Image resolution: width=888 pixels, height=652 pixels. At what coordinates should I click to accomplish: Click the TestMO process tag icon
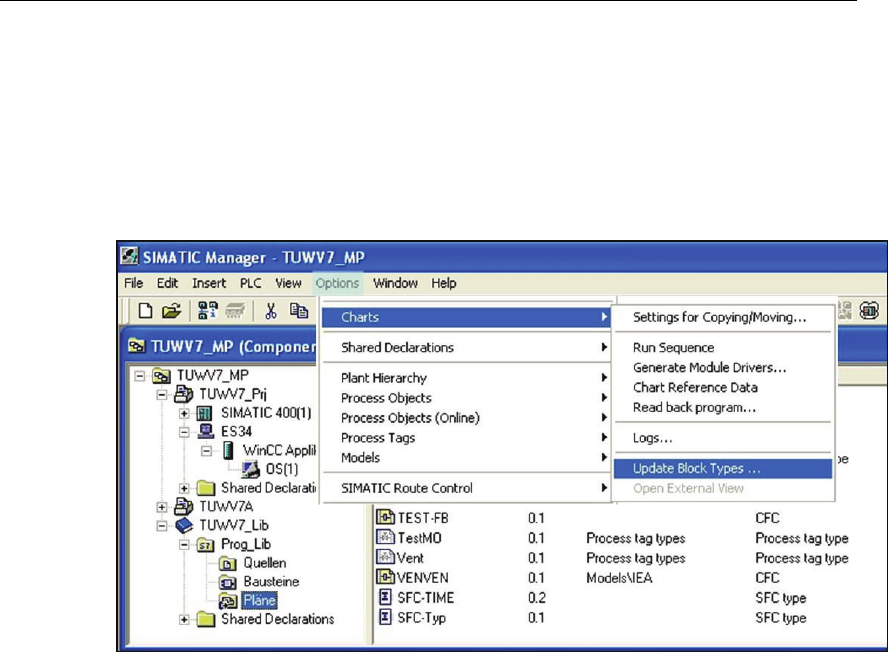(x=385, y=537)
